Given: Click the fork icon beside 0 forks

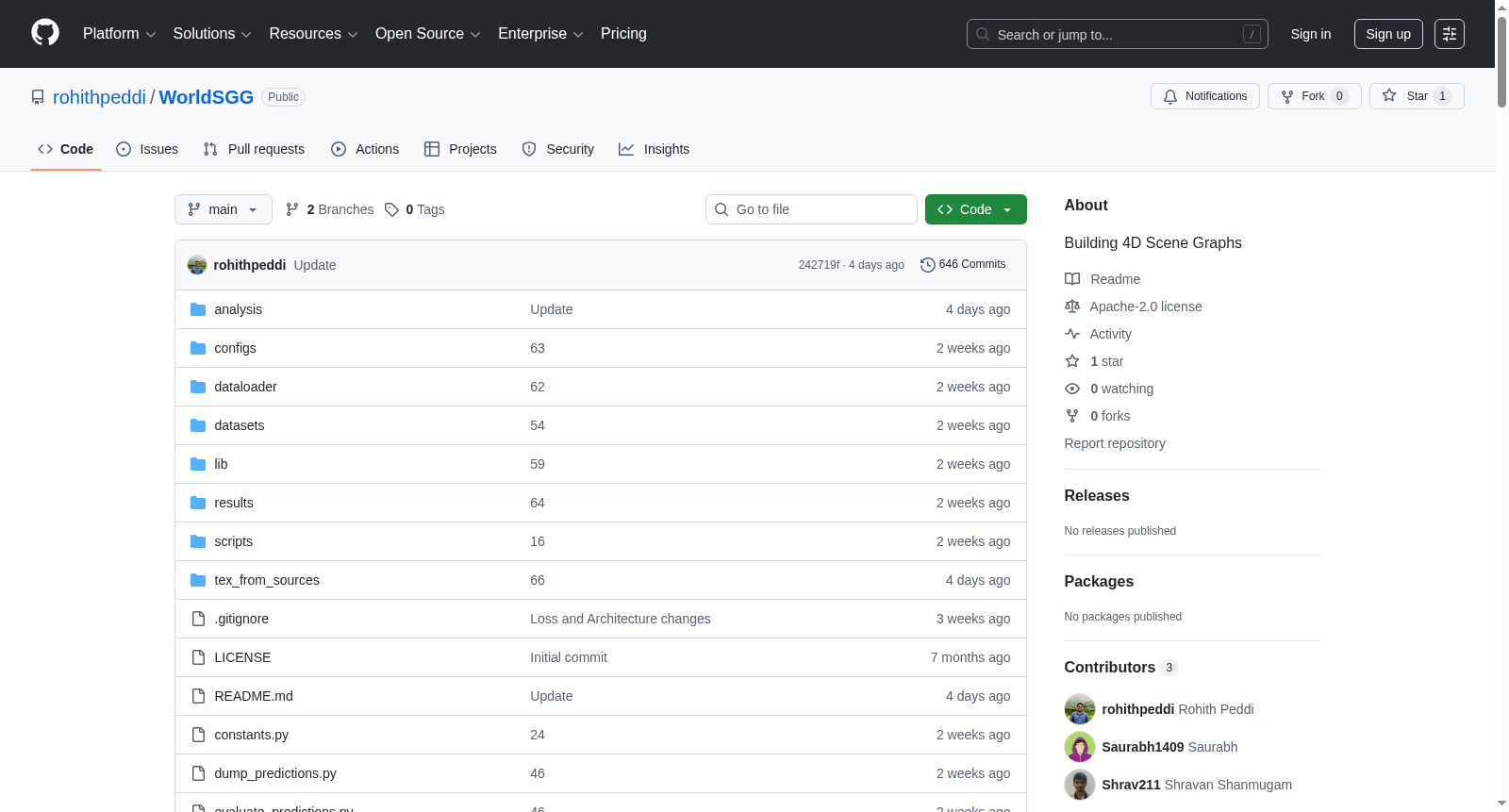Looking at the screenshot, I should click(x=1072, y=416).
